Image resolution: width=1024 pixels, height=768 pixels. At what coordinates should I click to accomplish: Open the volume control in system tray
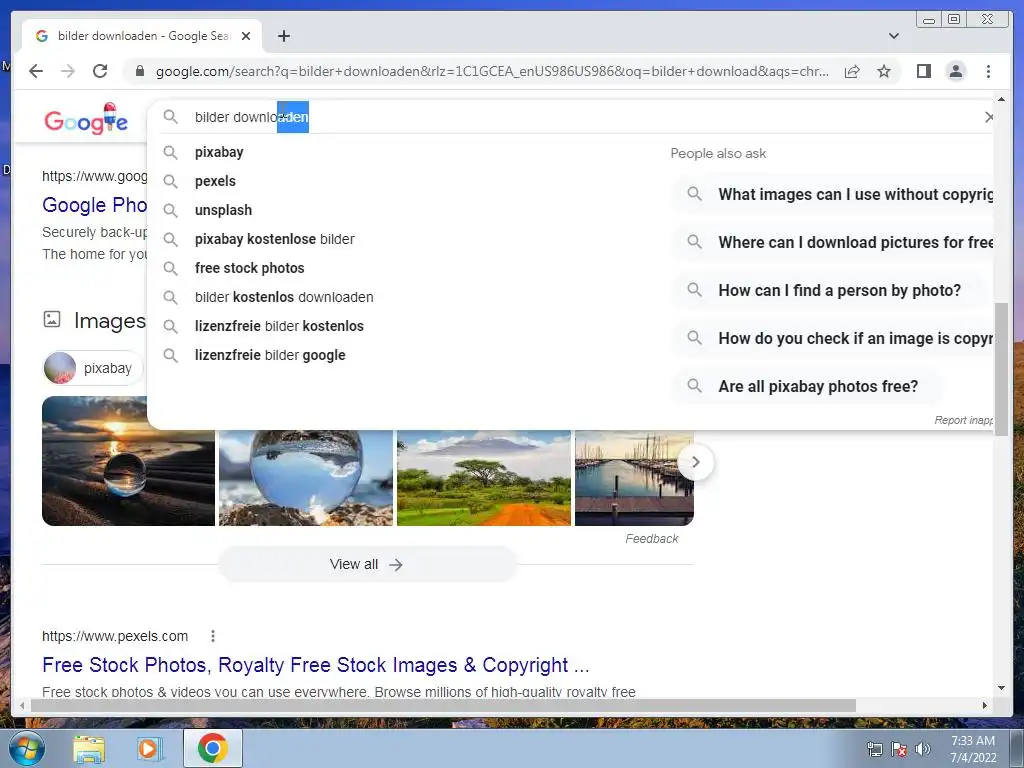tap(922, 749)
